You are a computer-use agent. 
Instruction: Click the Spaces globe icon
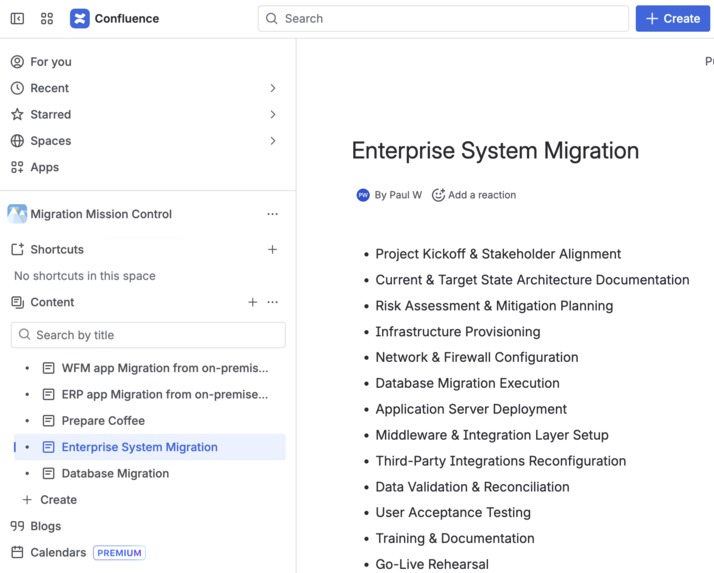(x=17, y=141)
